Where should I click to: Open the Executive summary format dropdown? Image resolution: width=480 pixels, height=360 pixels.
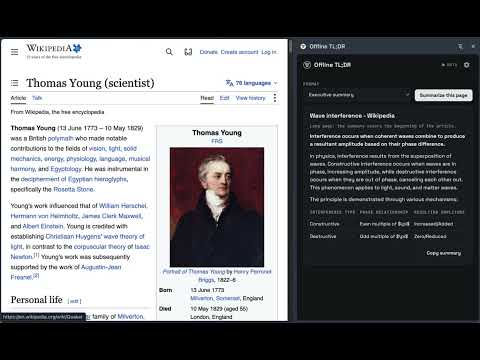pos(357,95)
